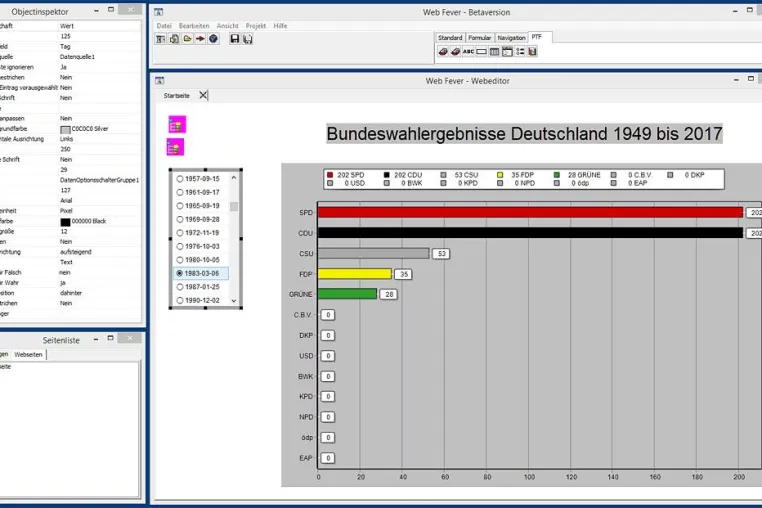
Task: Select the 1965-09-19 radio option
Action: point(180,206)
